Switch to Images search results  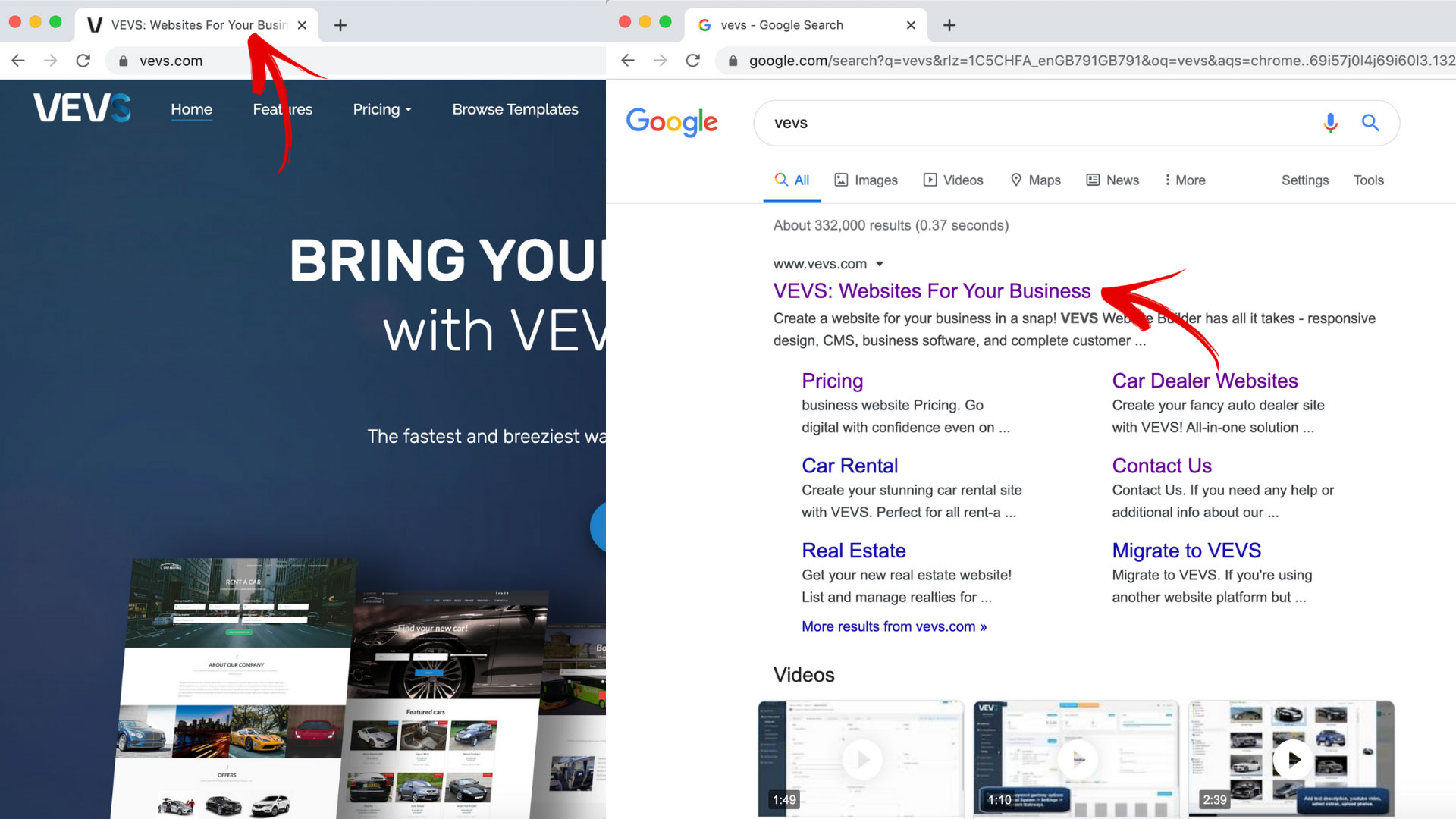point(866,180)
